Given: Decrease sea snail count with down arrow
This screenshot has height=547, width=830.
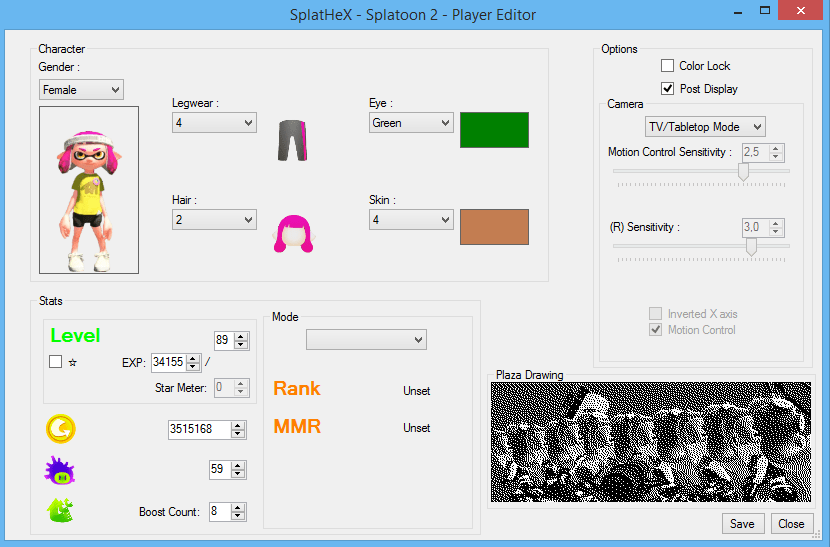Looking at the screenshot, I should click(x=238, y=473).
